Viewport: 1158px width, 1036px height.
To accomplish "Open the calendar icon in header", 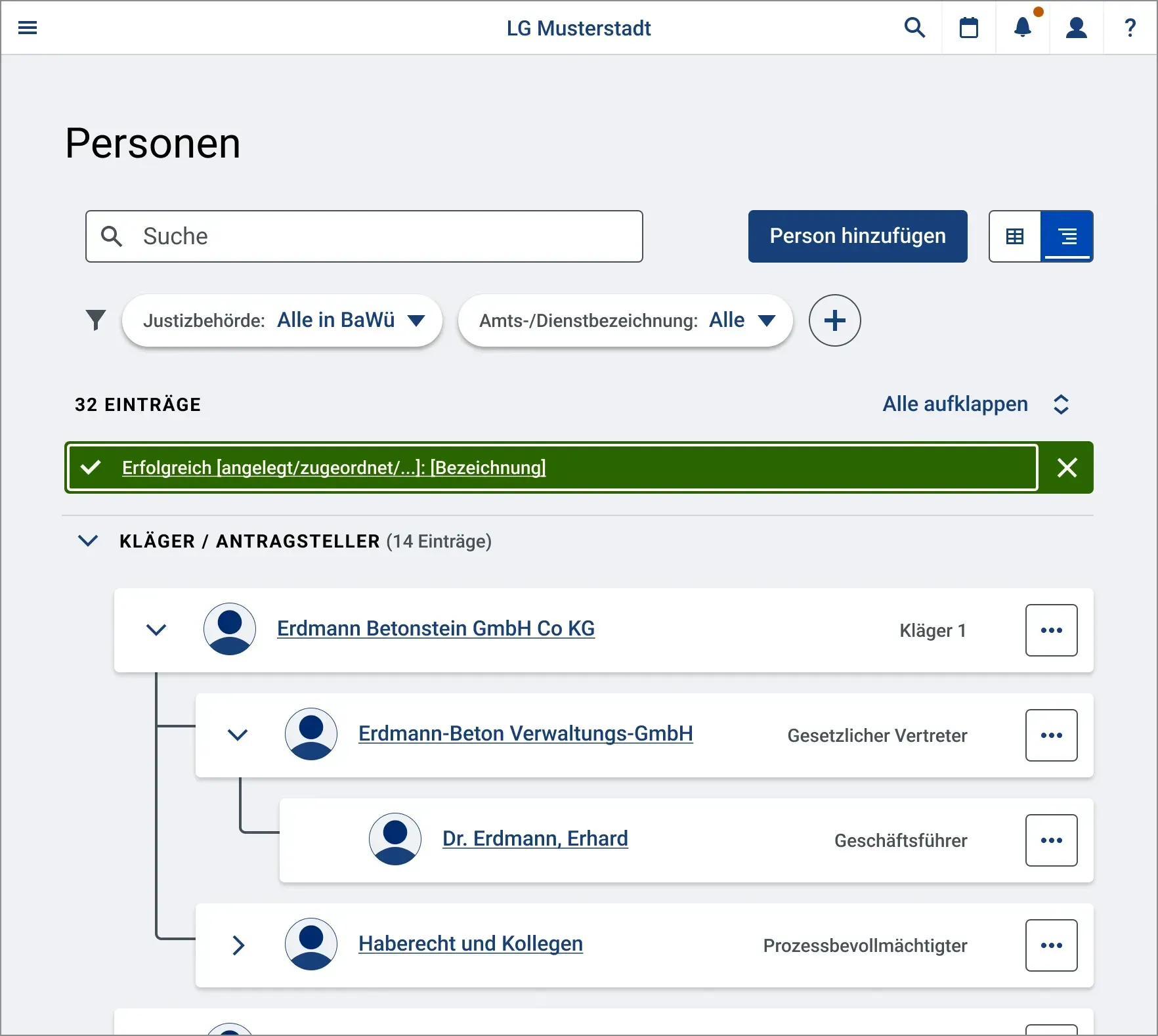I will coord(969,28).
